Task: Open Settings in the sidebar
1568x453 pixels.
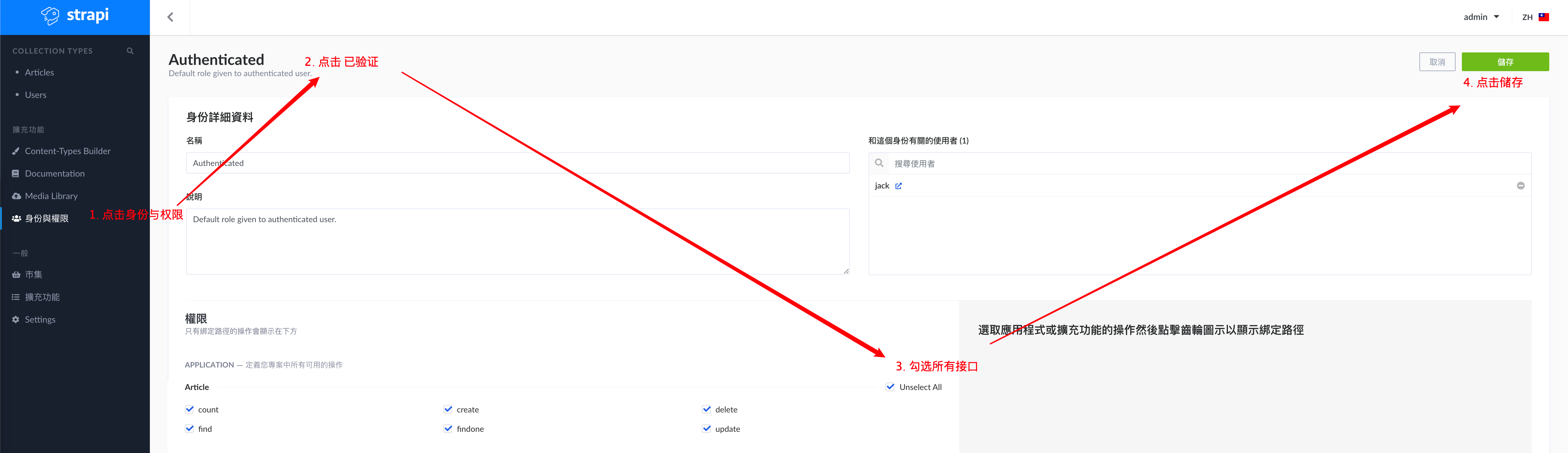Action: (x=40, y=319)
